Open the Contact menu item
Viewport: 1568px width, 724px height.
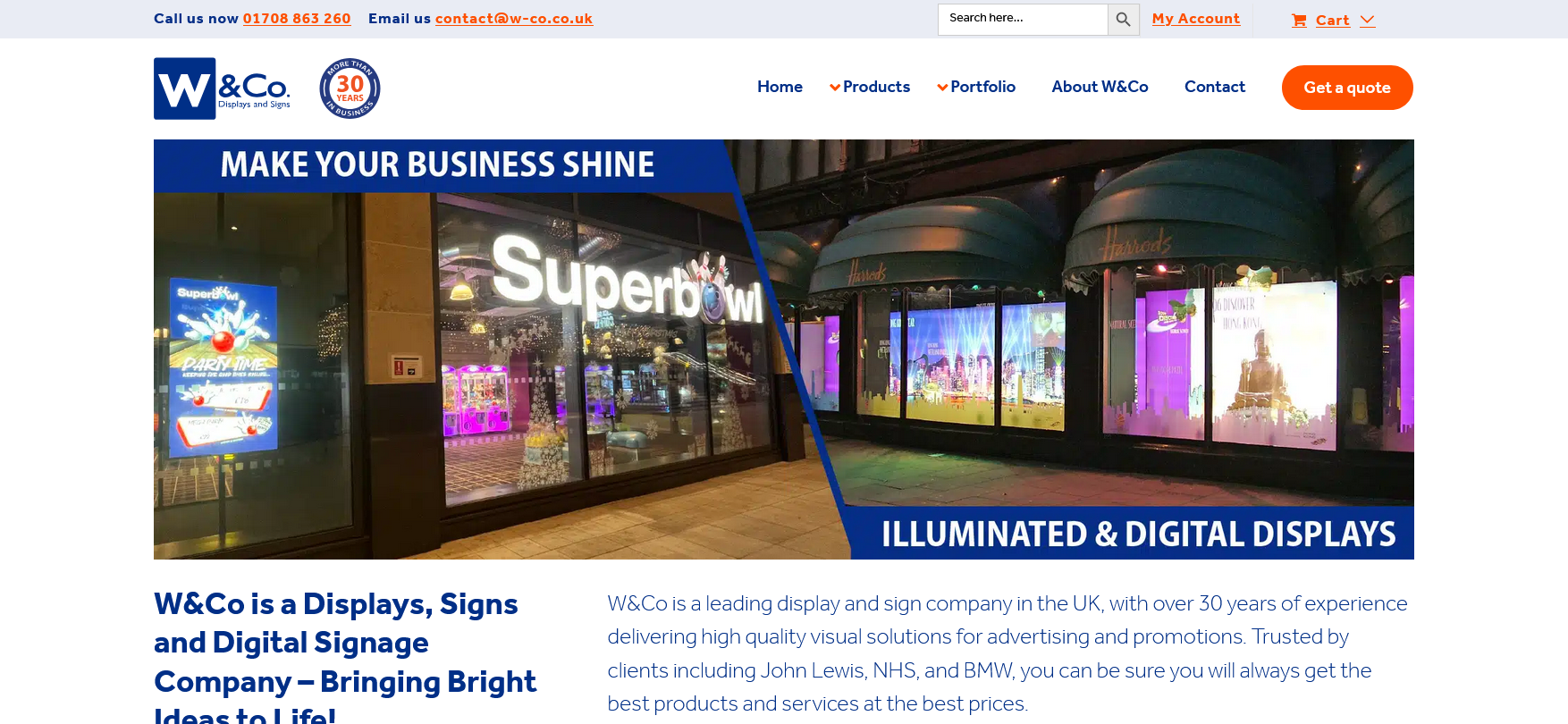1214,87
